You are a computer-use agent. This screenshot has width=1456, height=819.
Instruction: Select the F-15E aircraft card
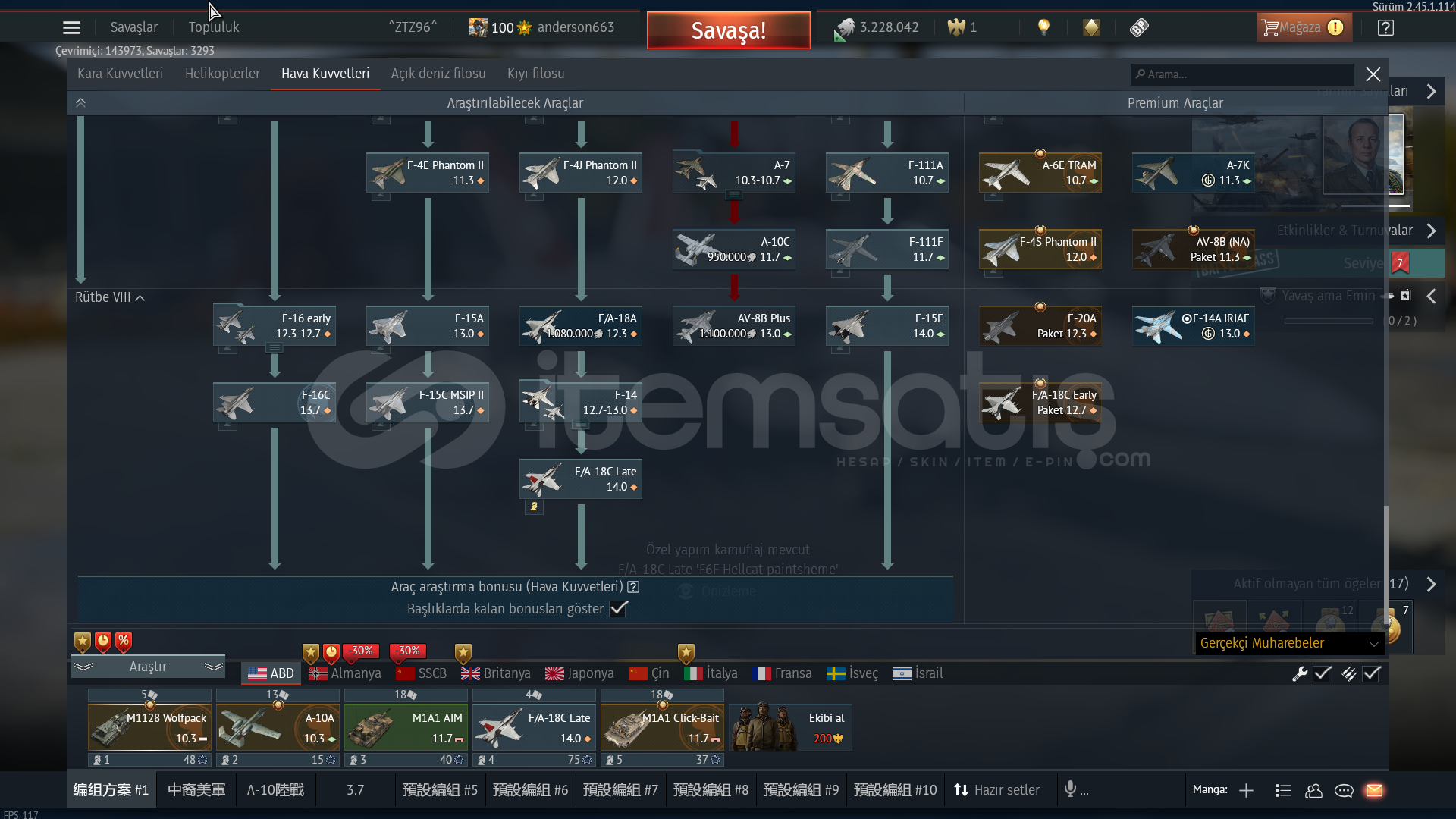(x=887, y=325)
